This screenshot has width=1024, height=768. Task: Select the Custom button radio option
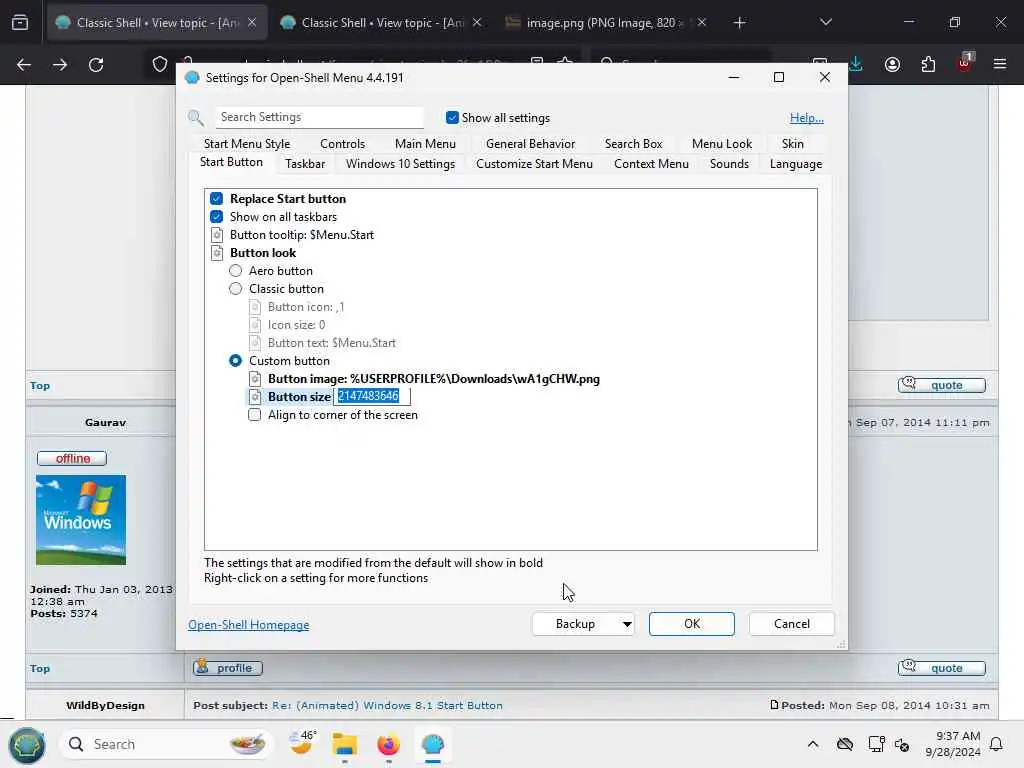[236, 360]
